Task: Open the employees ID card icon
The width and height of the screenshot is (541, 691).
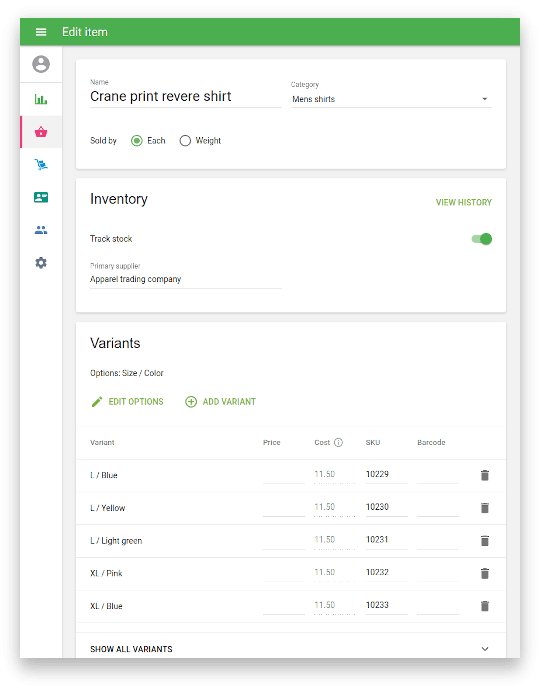Action: 41,197
